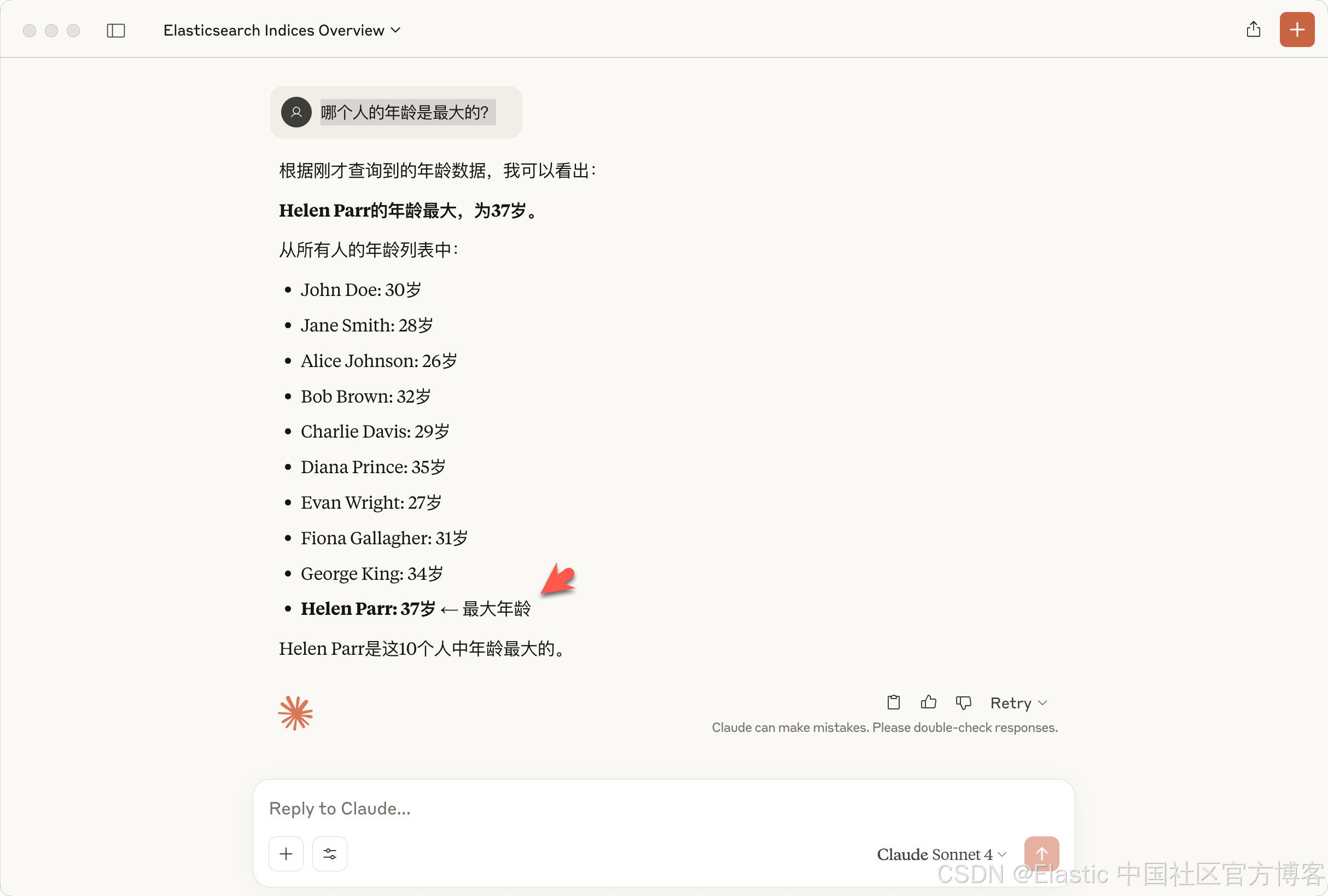Click the user question message bubble
Screen dimensions: 1328x896
point(396,112)
